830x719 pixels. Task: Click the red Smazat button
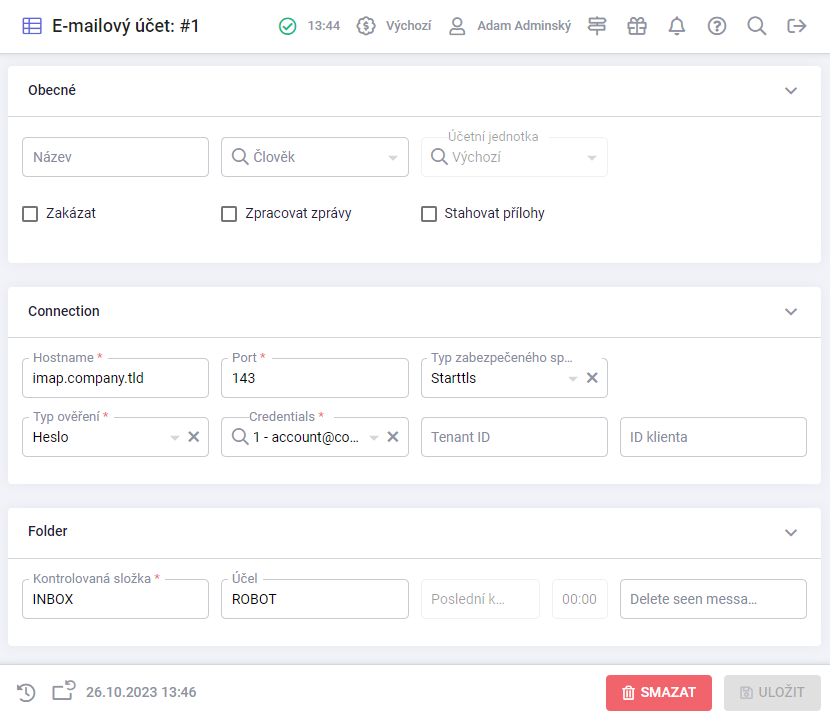pos(658,693)
